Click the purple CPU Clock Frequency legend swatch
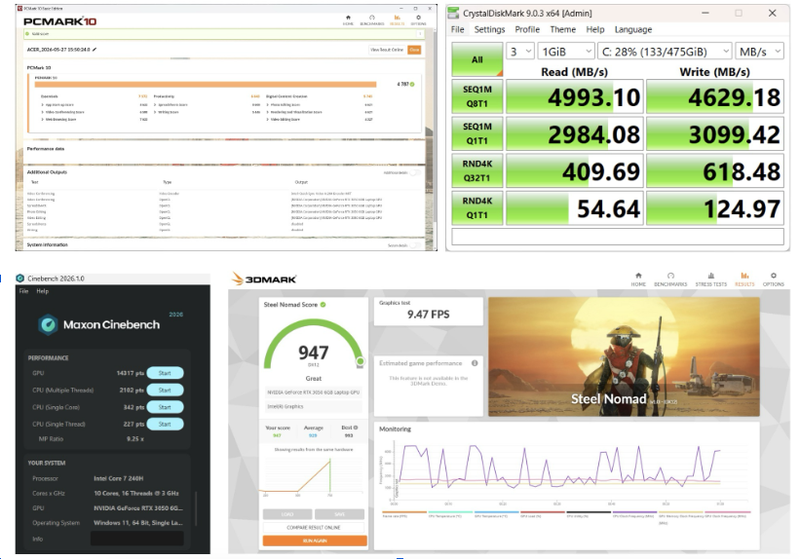 pyautogui.click(x=634, y=512)
